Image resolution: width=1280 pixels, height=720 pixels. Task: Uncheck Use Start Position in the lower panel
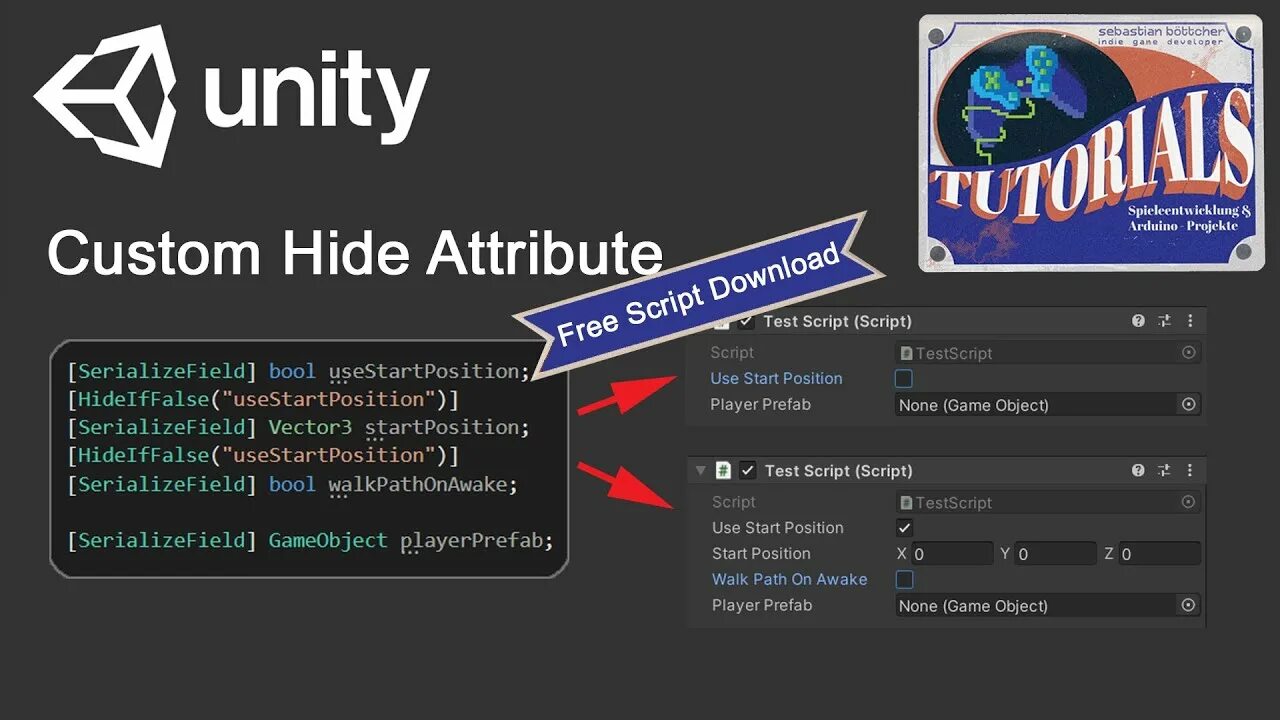(x=904, y=527)
